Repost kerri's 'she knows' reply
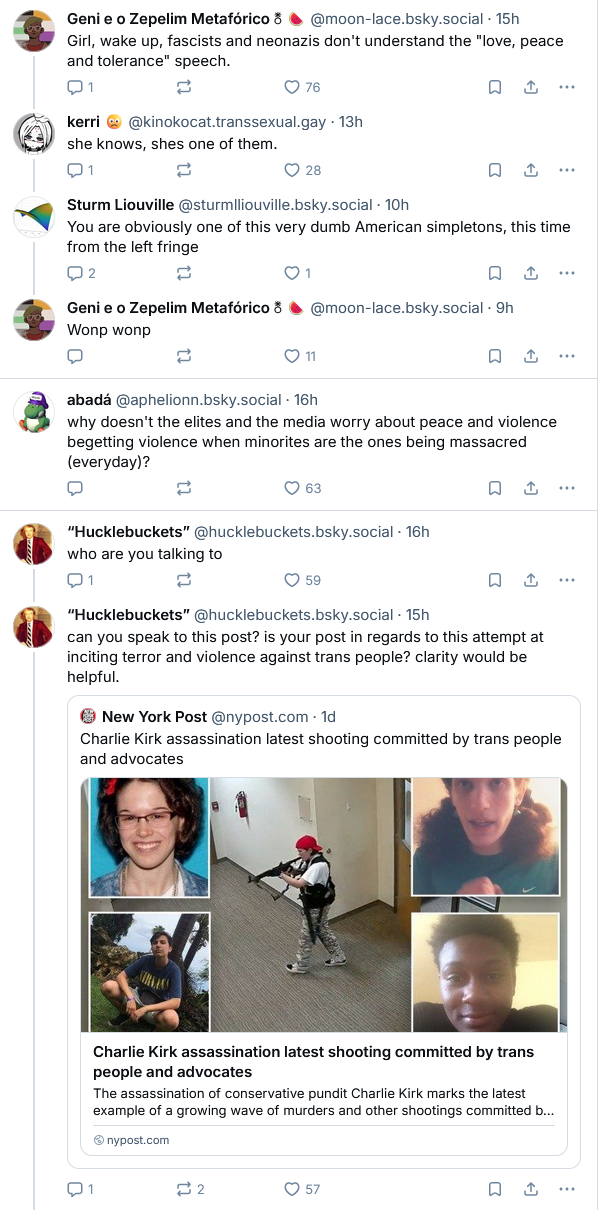This screenshot has width=603, height=1210. pos(184,170)
